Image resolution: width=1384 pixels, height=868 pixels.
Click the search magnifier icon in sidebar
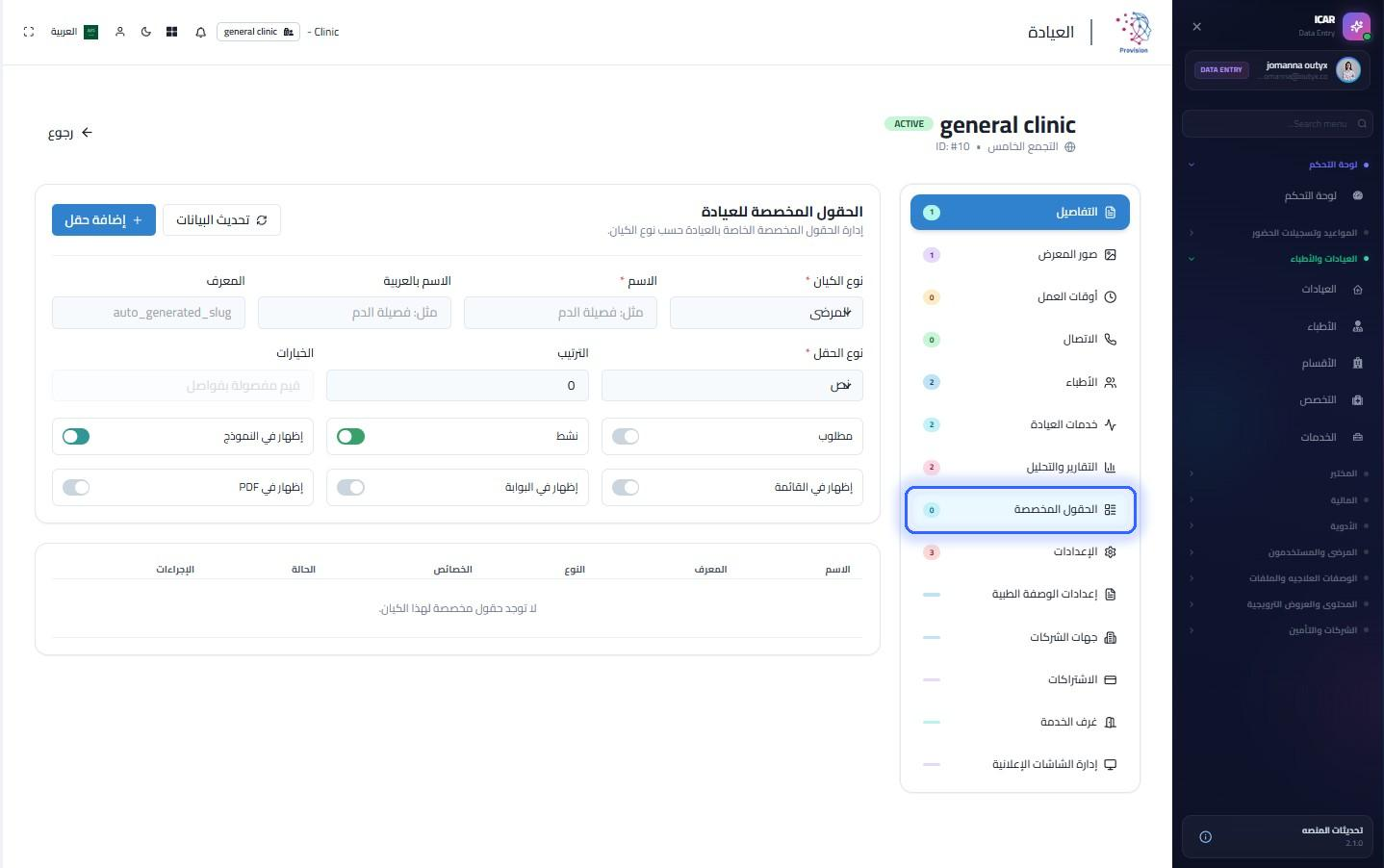(x=1362, y=124)
